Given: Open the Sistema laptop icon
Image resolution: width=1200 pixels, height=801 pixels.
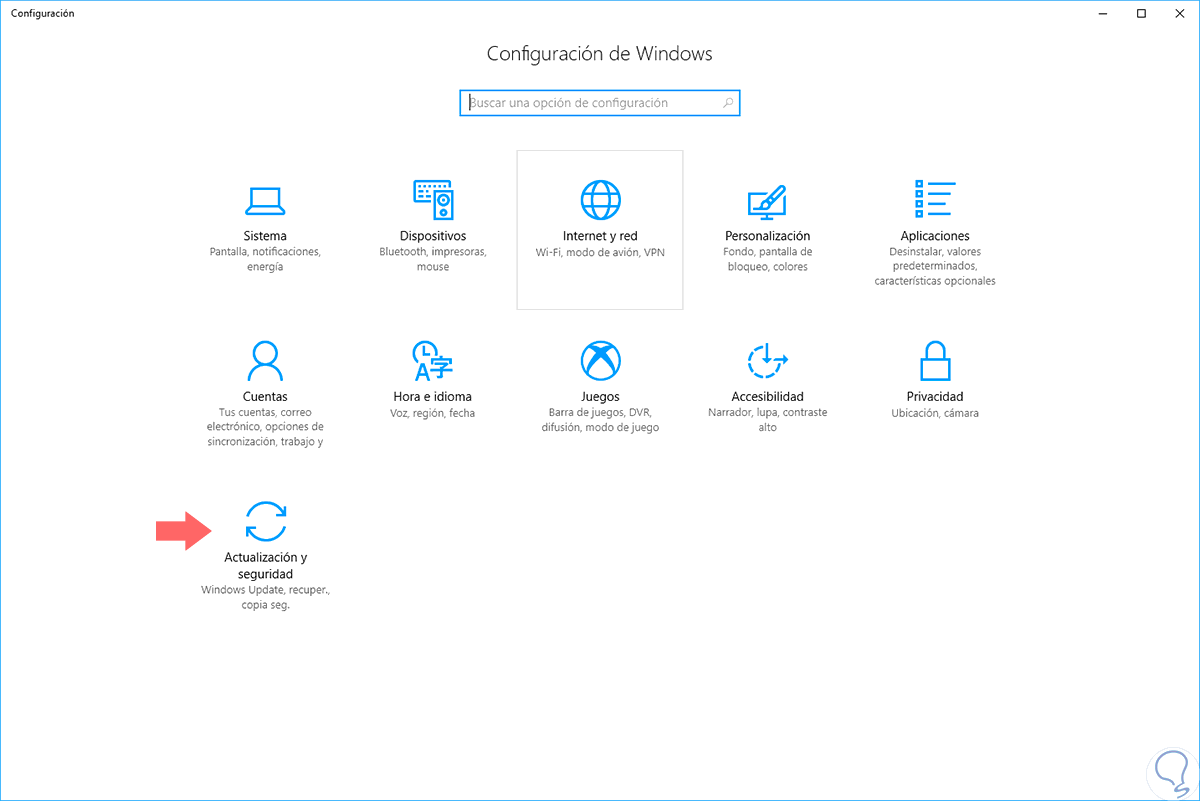Looking at the screenshot, I should tap(265, 200).
